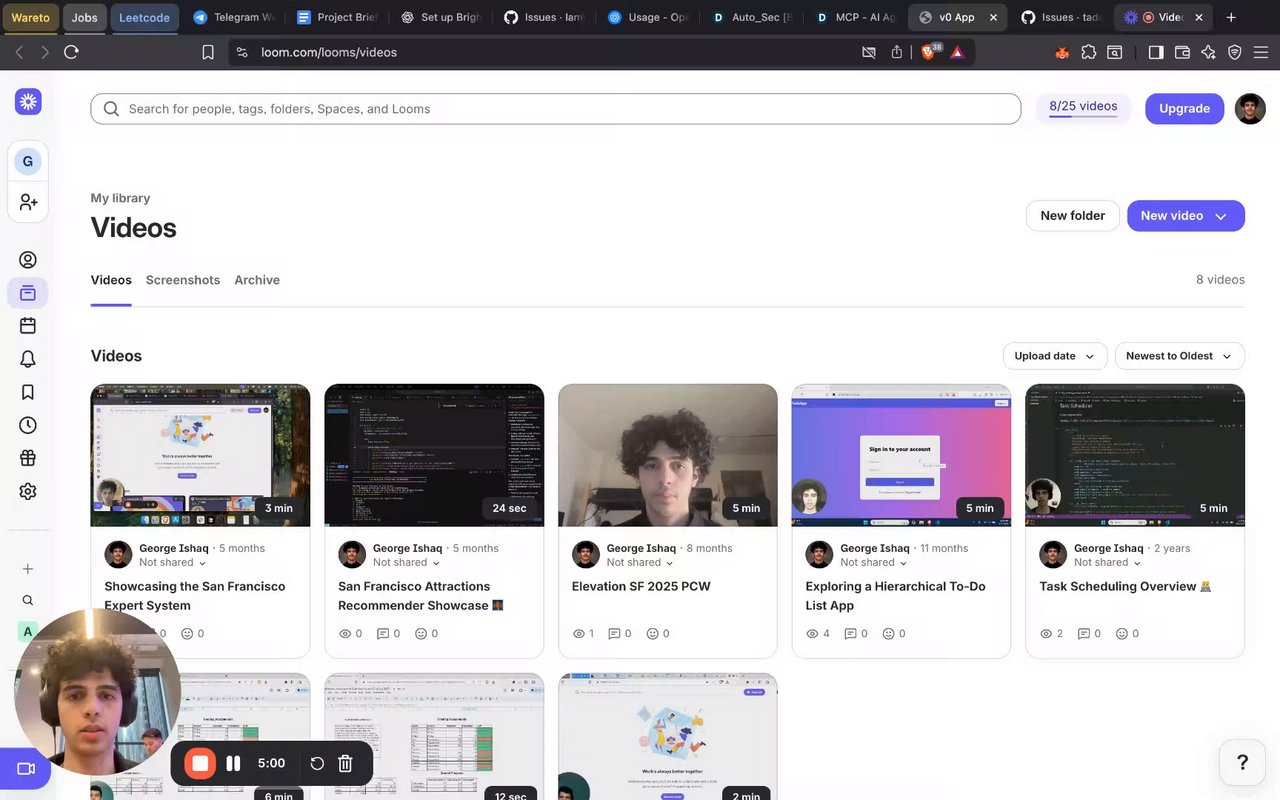Toggle the browser sidebar panel icon
This screenshot has width=1280, height=800.
1156,52
